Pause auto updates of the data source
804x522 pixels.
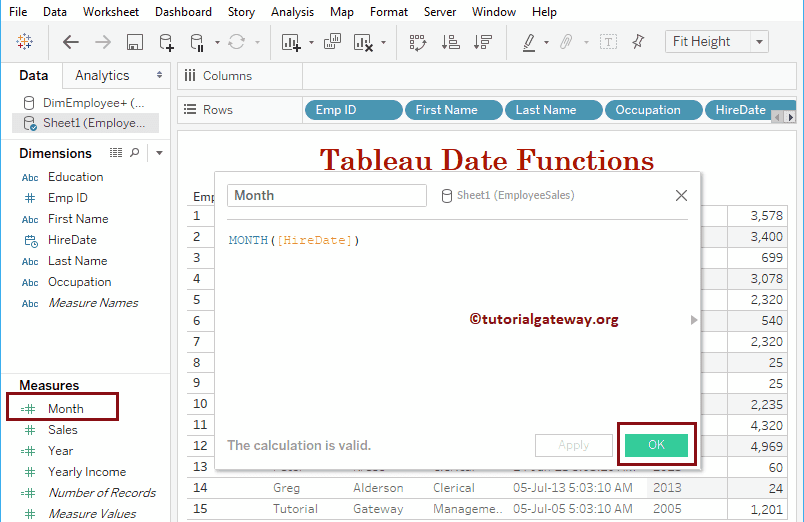pyautogui.click(x=197, y=42)
